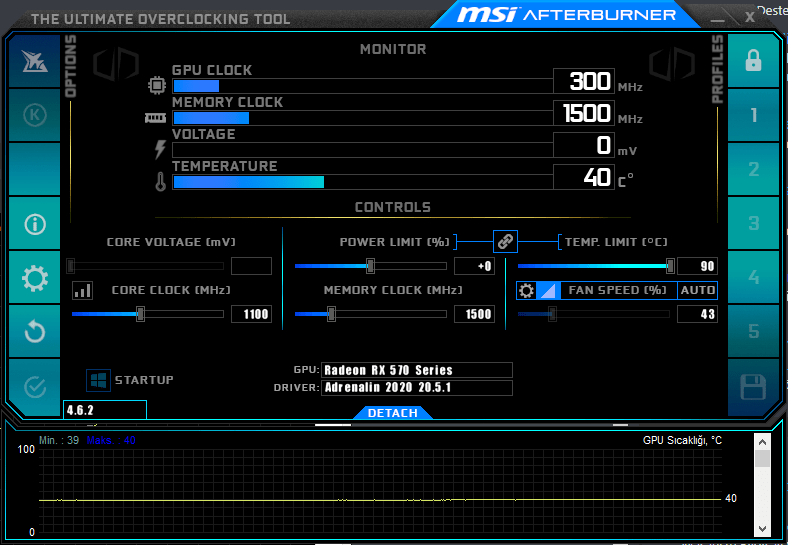The height and width of the screenshot is (545, 788).
Task: Adjust the power limit slider handle
Action: (x=370, y=265)
